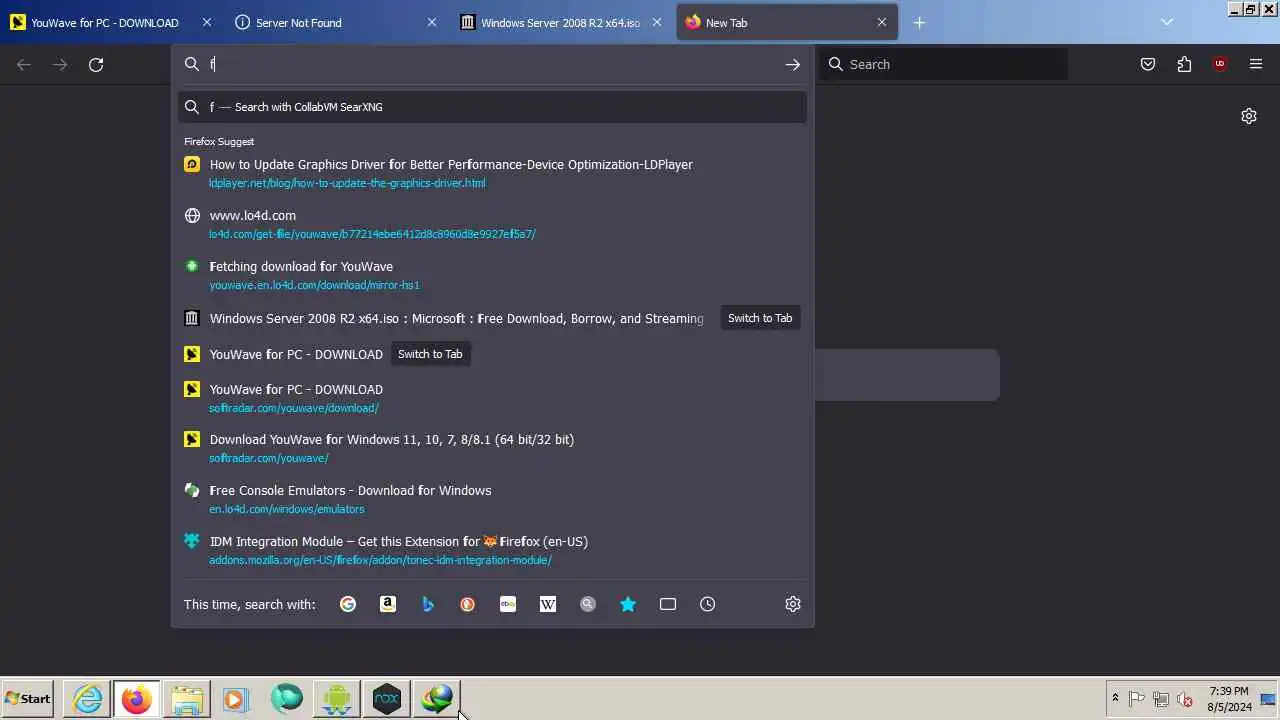
Task: Open IDM Integration Module add-on suggestion
Action: (x=493, y=550)
